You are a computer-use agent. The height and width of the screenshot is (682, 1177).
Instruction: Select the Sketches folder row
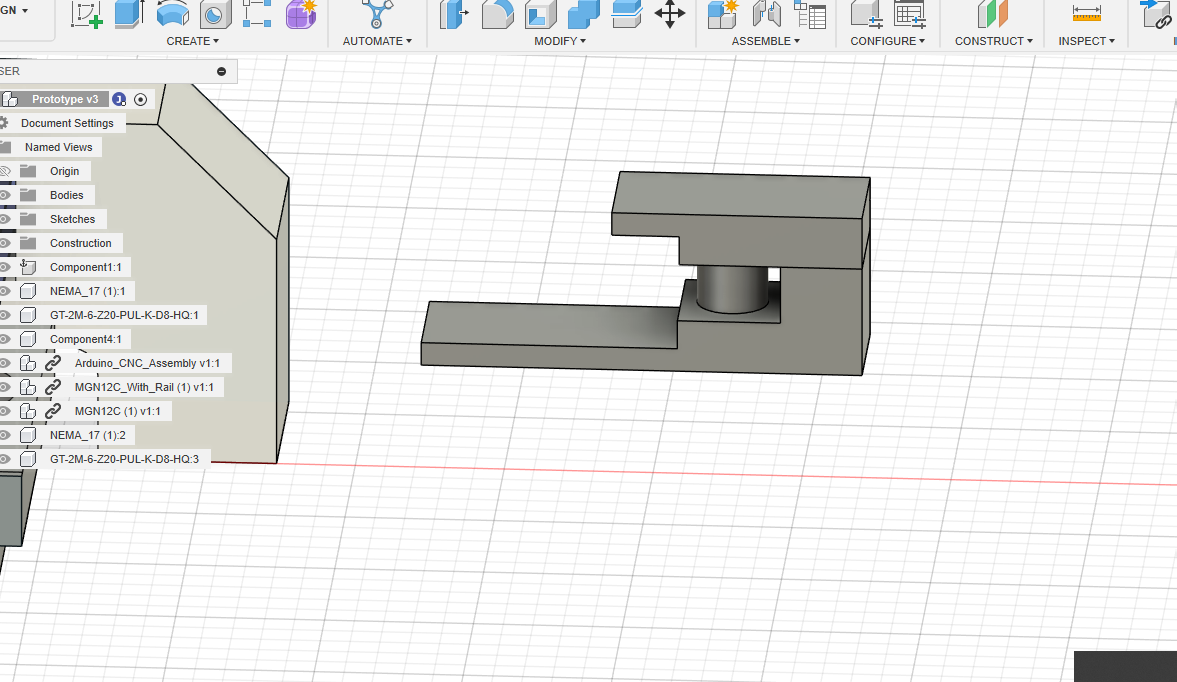point(72,219)
